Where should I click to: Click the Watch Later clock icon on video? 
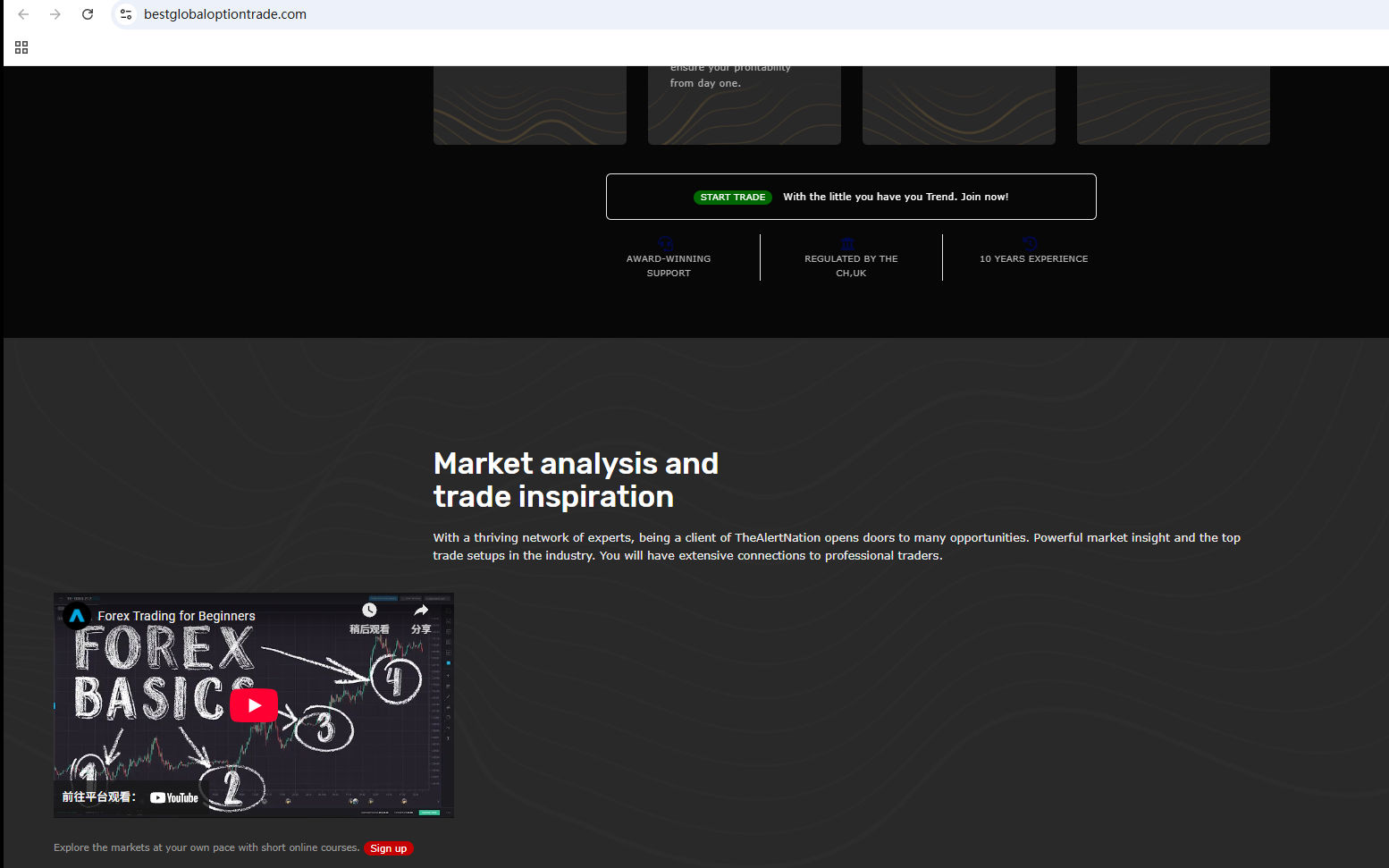point(369,611)
